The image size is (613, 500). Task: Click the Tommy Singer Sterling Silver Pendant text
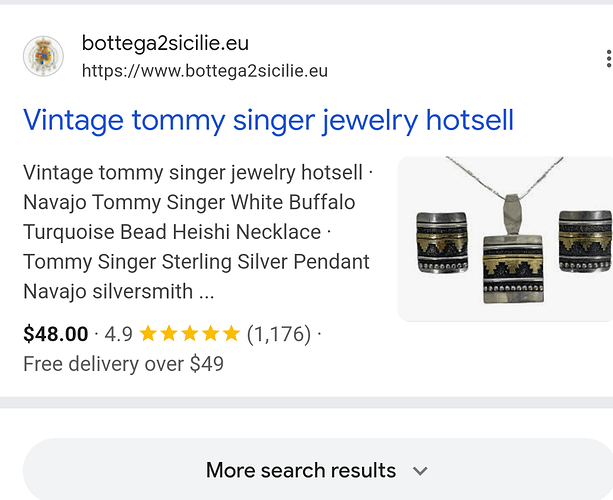(x=196, y=262)
